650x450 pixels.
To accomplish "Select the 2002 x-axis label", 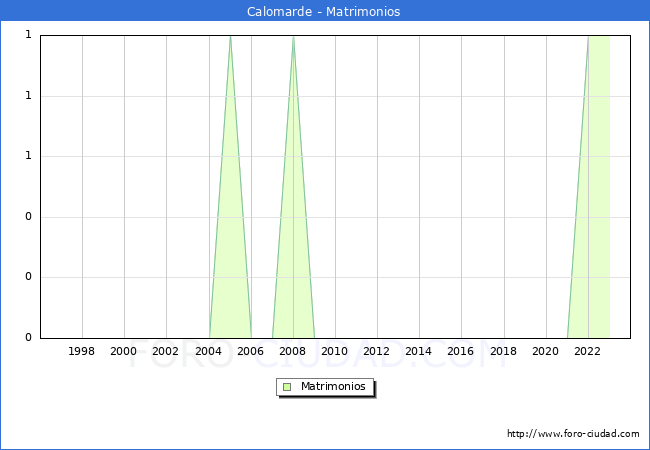I will tap(165, 351).
